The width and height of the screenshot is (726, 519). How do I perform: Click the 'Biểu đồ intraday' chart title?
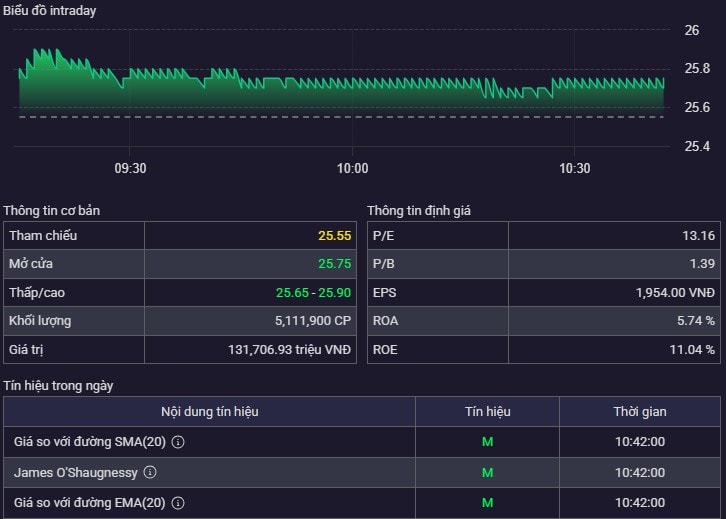[50, 11]
